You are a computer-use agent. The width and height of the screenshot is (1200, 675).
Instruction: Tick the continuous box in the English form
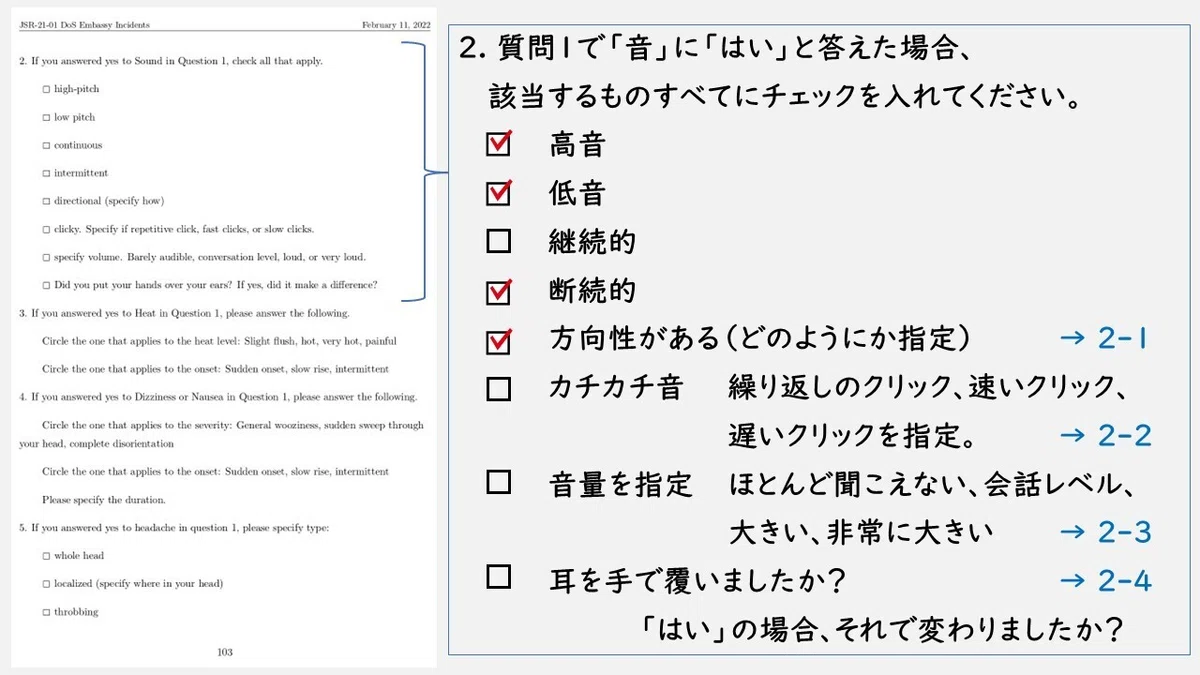46,145
